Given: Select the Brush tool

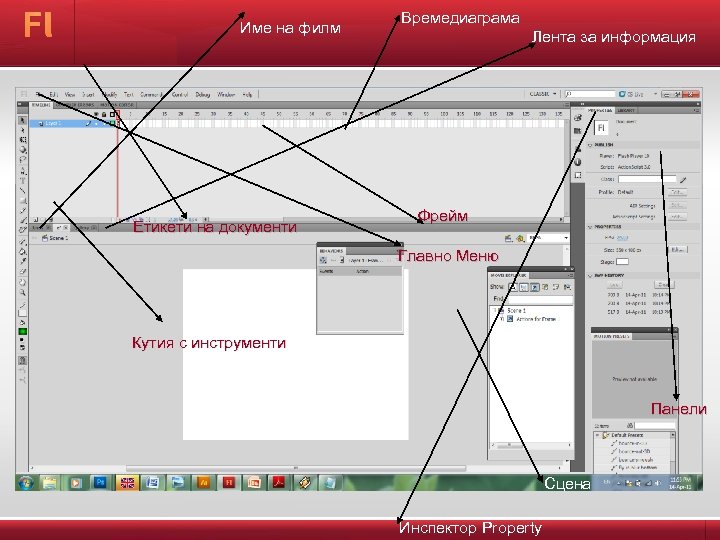Looking at the screenshot, I should pos(22,220).
